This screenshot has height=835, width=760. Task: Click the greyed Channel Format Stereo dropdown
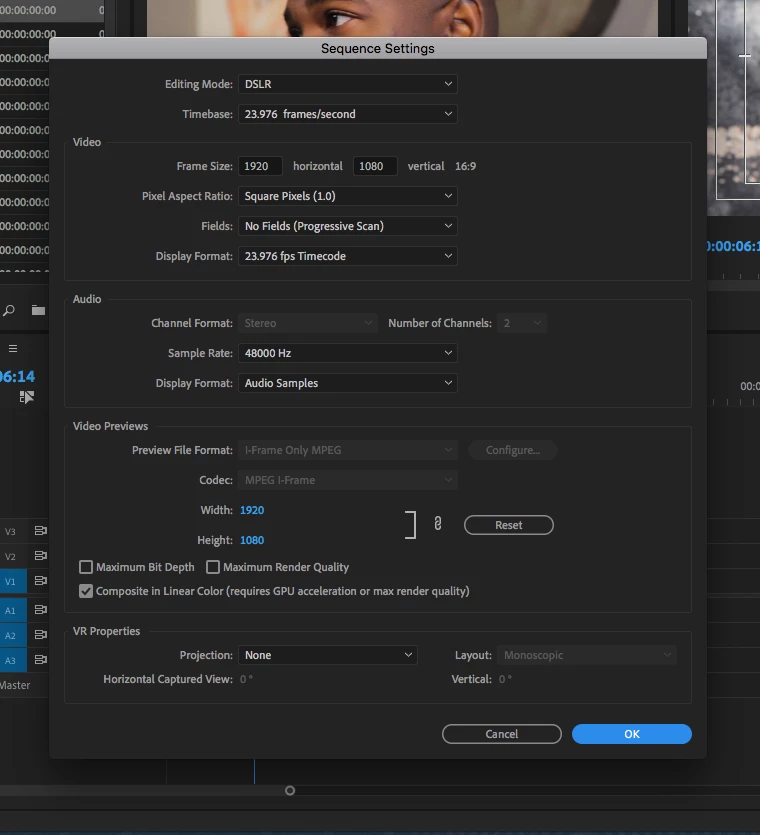308,323
